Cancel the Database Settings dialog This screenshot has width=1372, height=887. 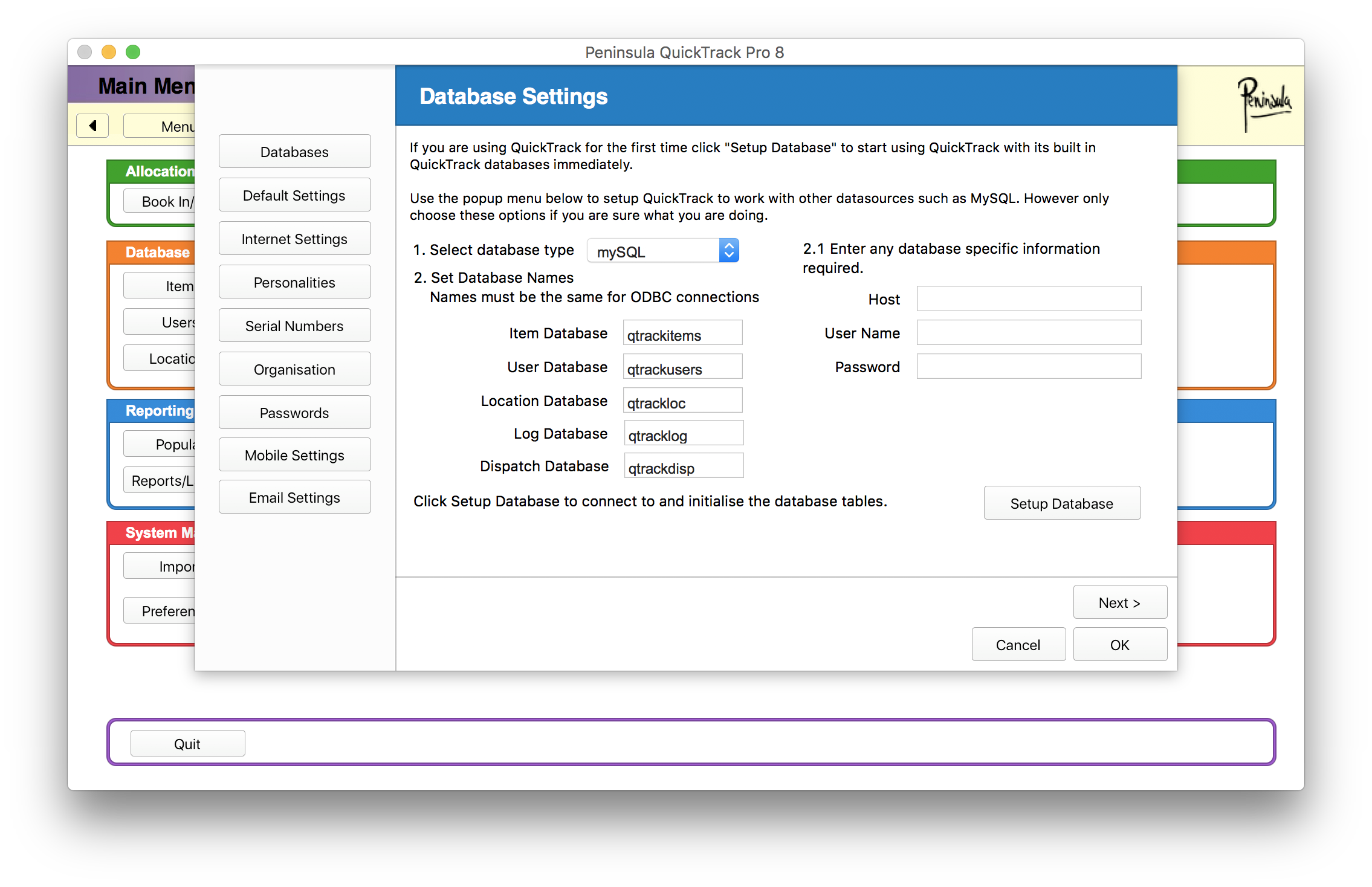tap(1018, 645)
